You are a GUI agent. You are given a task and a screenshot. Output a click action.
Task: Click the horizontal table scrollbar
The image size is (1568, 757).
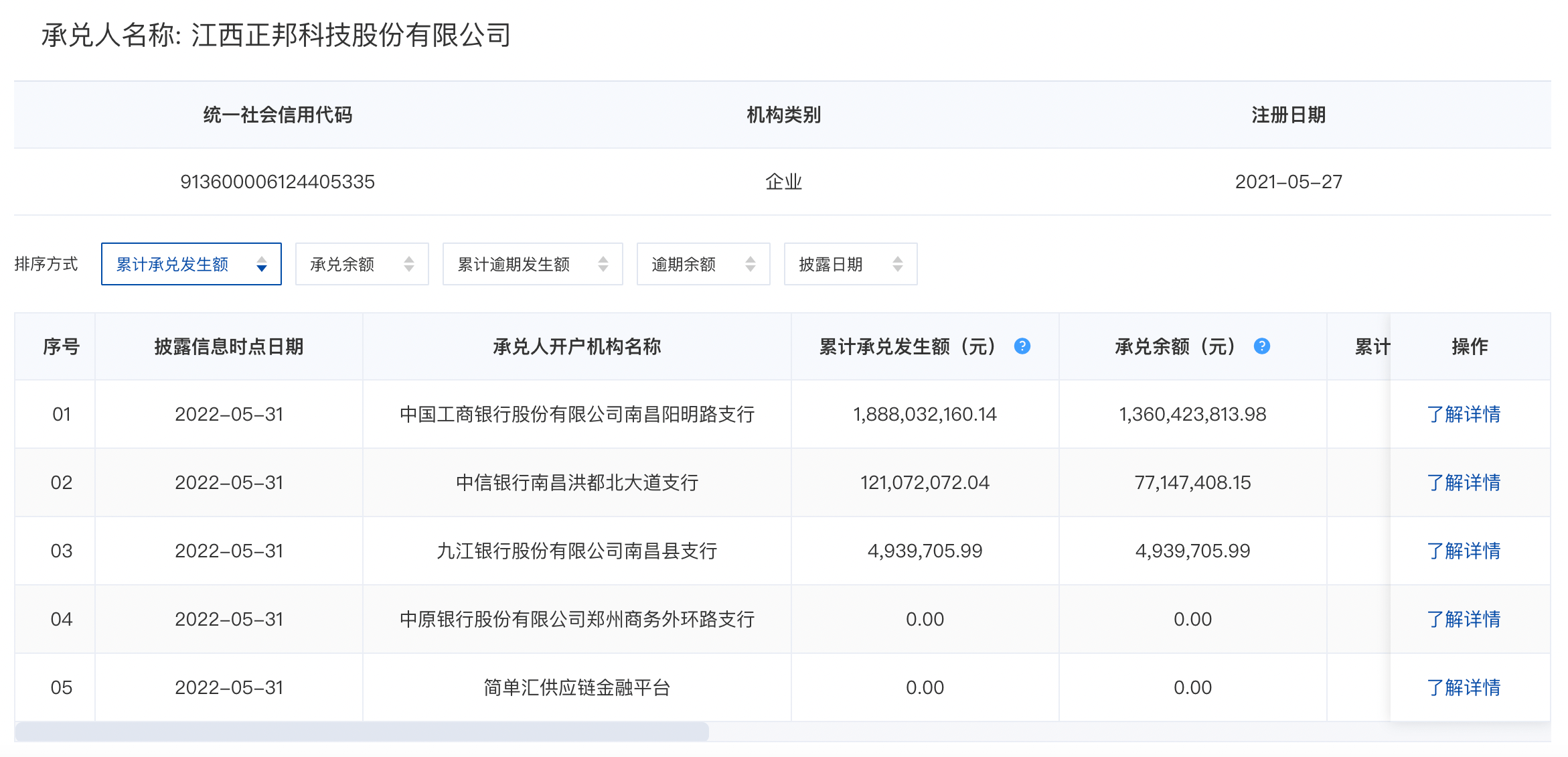click(x=362, y=732)
